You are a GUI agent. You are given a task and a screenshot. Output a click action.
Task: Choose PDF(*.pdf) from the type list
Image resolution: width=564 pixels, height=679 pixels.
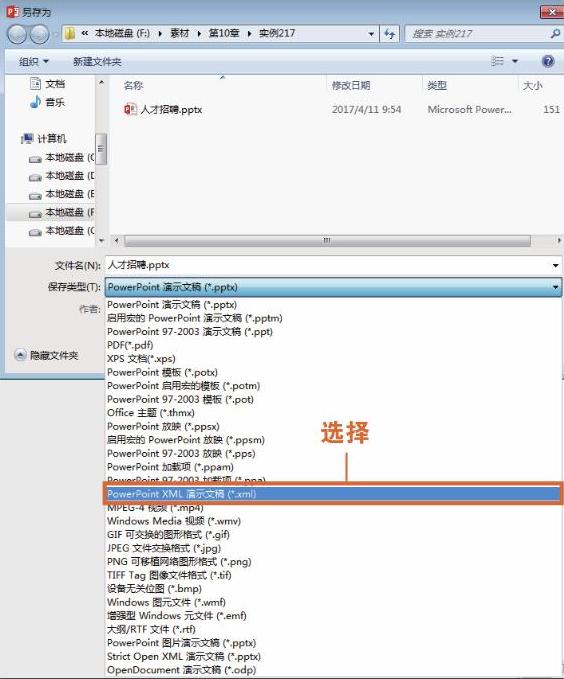(130, 345)
